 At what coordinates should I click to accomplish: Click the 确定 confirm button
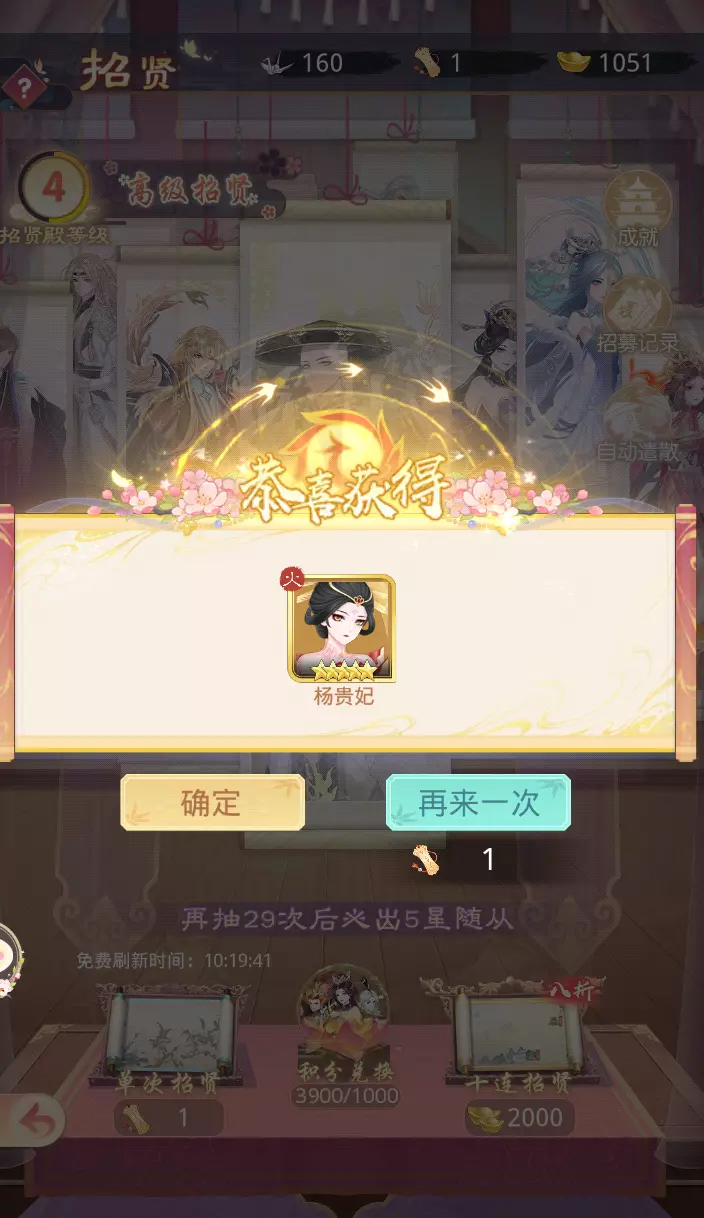pyautogui.click(x=212, y=802)
